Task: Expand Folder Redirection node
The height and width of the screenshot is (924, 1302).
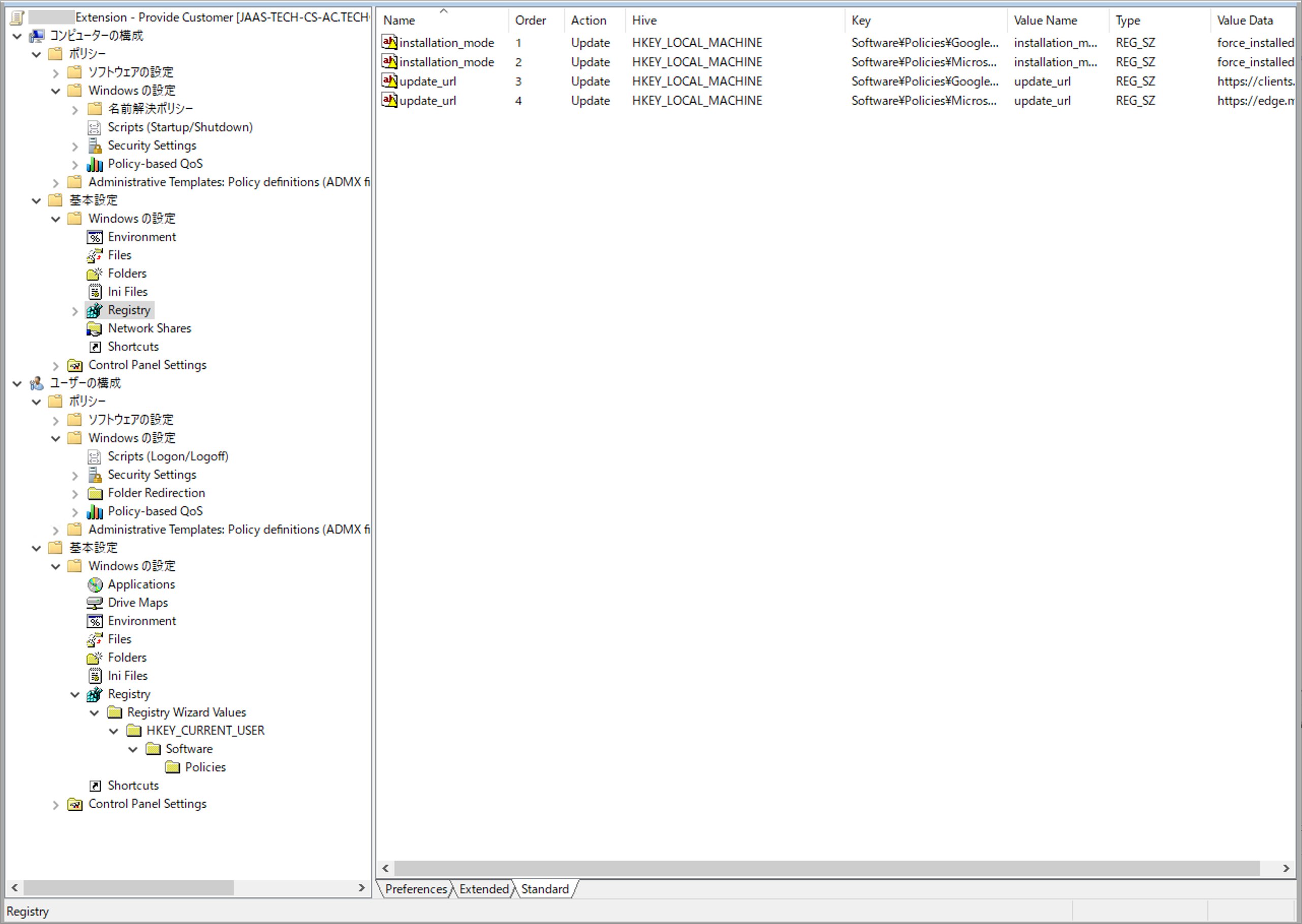Action: coord(75,494)
